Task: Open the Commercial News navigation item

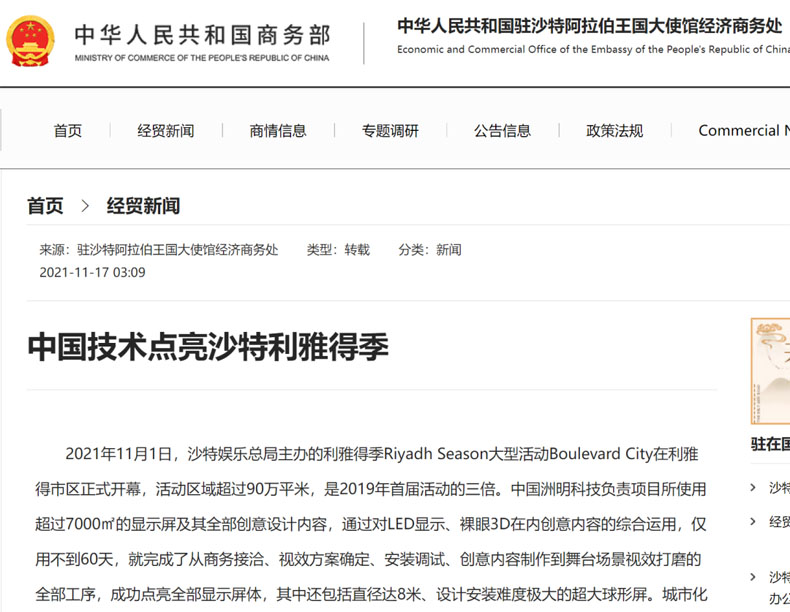Action: tap(744, 131)
